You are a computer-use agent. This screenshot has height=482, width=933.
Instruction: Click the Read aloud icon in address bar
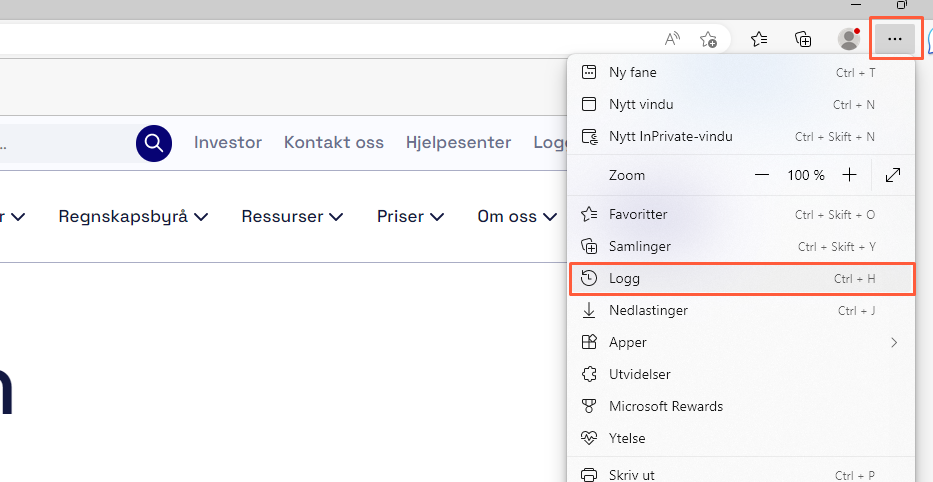673,39
